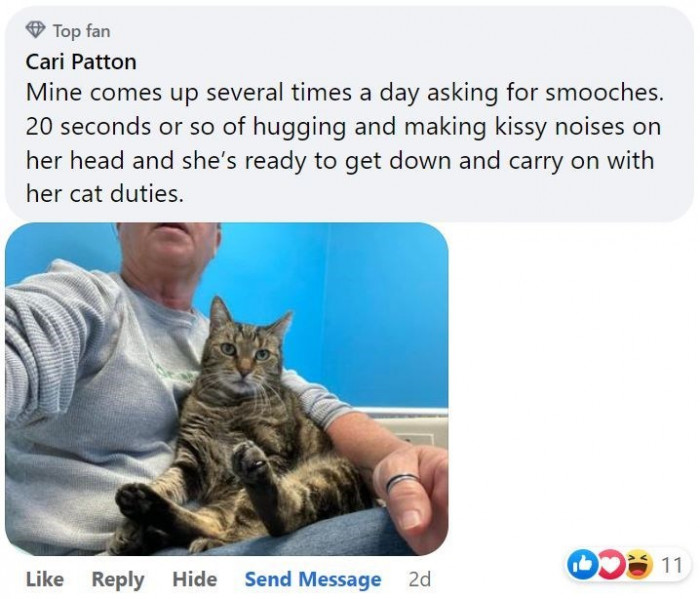View the 11 reactions count
The image size is (700, 599).
(671, 565)
